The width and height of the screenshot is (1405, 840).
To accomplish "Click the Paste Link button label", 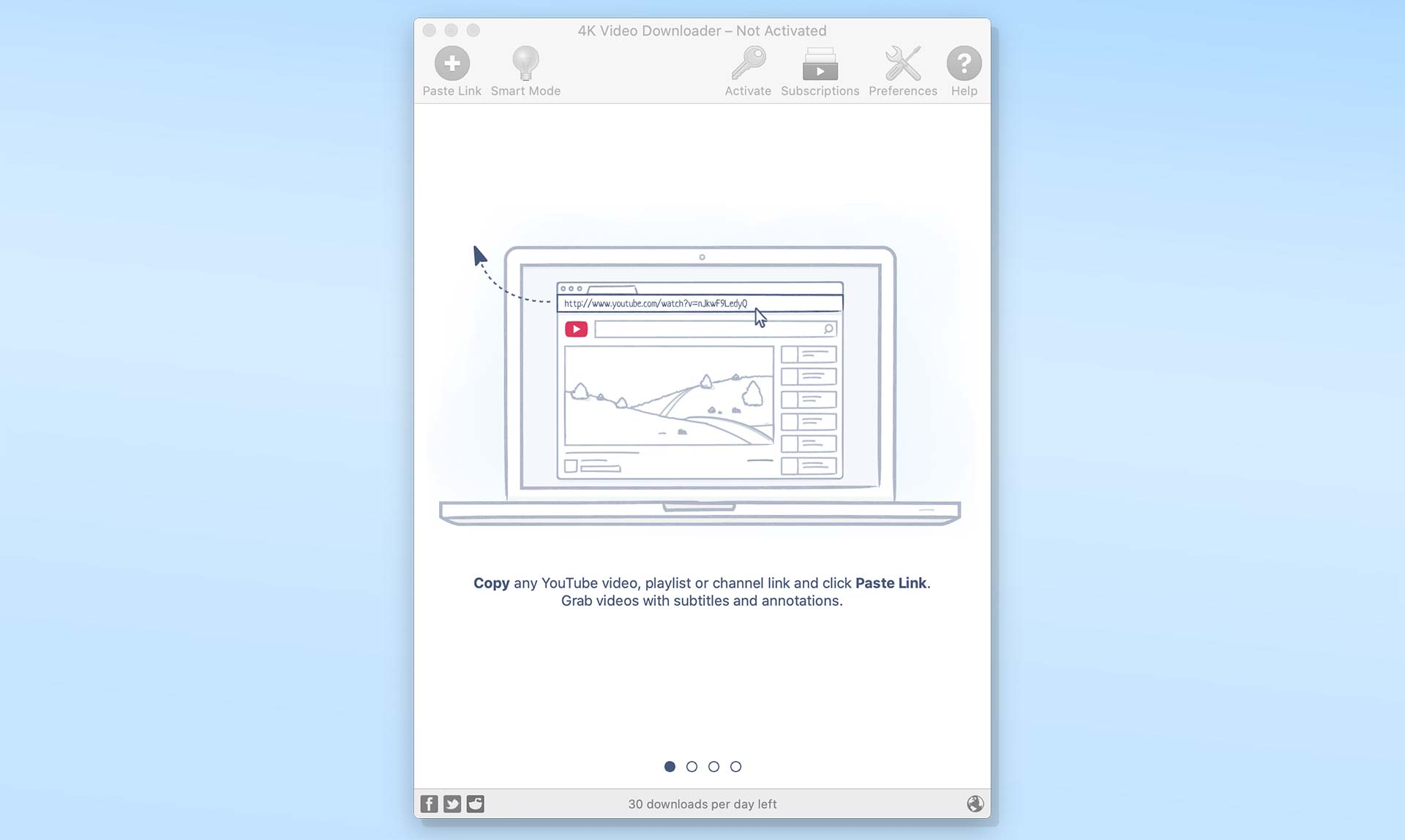I will point(452,90).
